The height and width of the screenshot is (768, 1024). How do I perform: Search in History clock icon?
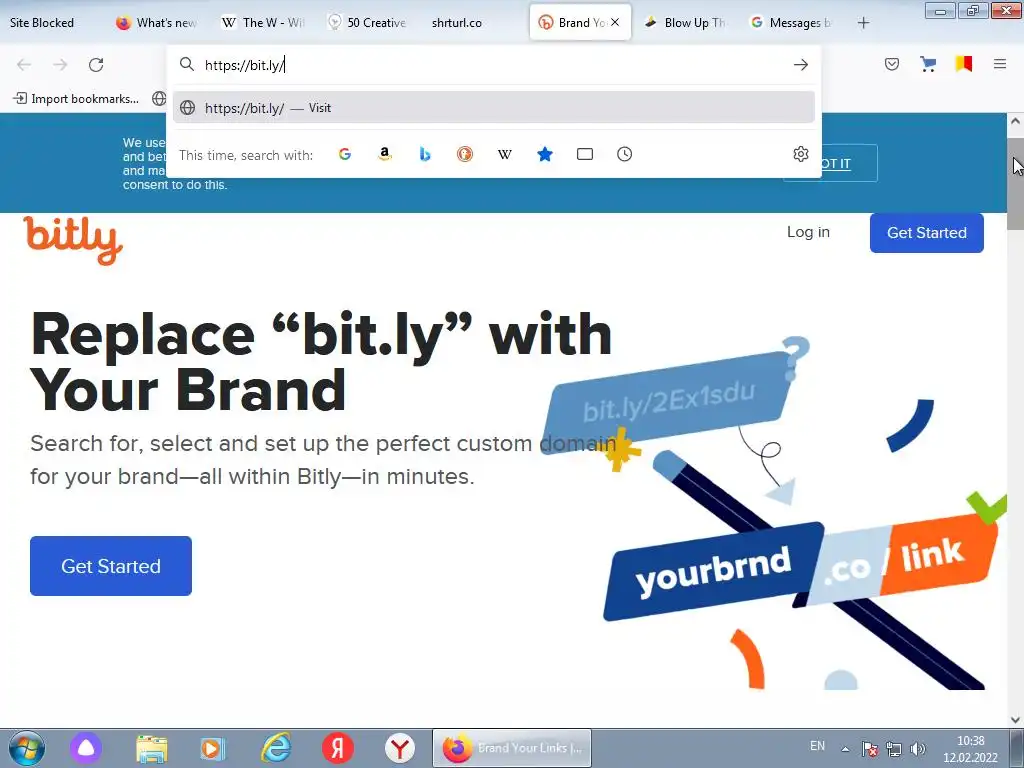(624, 154)
